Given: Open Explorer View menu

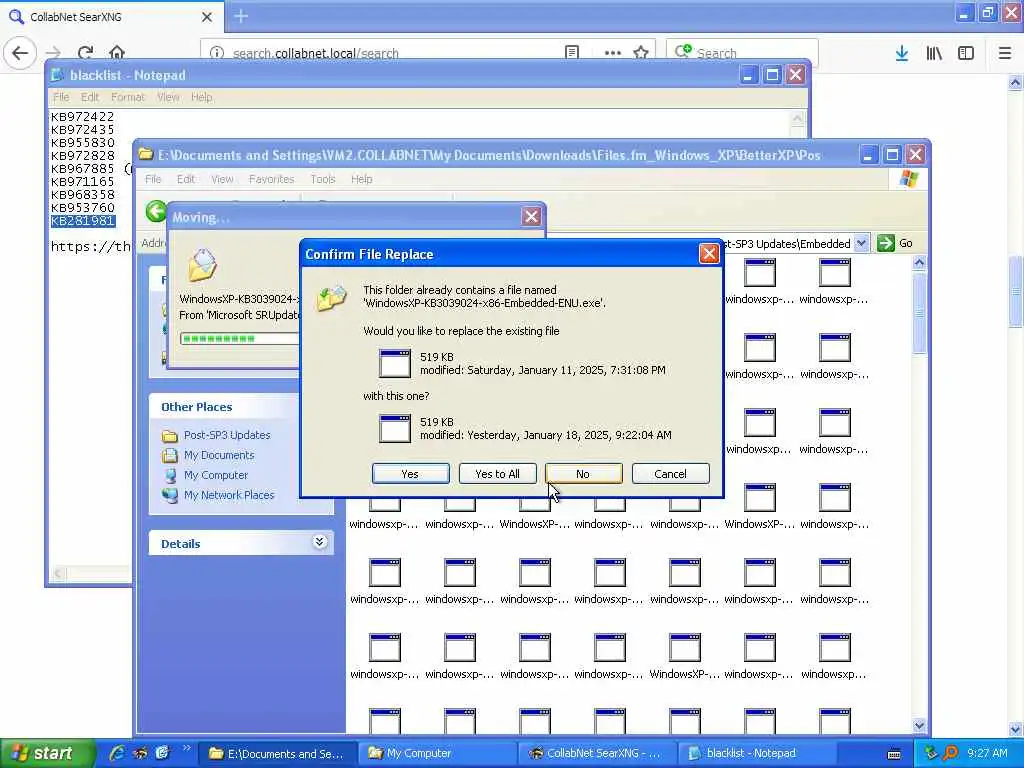Looking at the screenshot, I should point(222,179).
